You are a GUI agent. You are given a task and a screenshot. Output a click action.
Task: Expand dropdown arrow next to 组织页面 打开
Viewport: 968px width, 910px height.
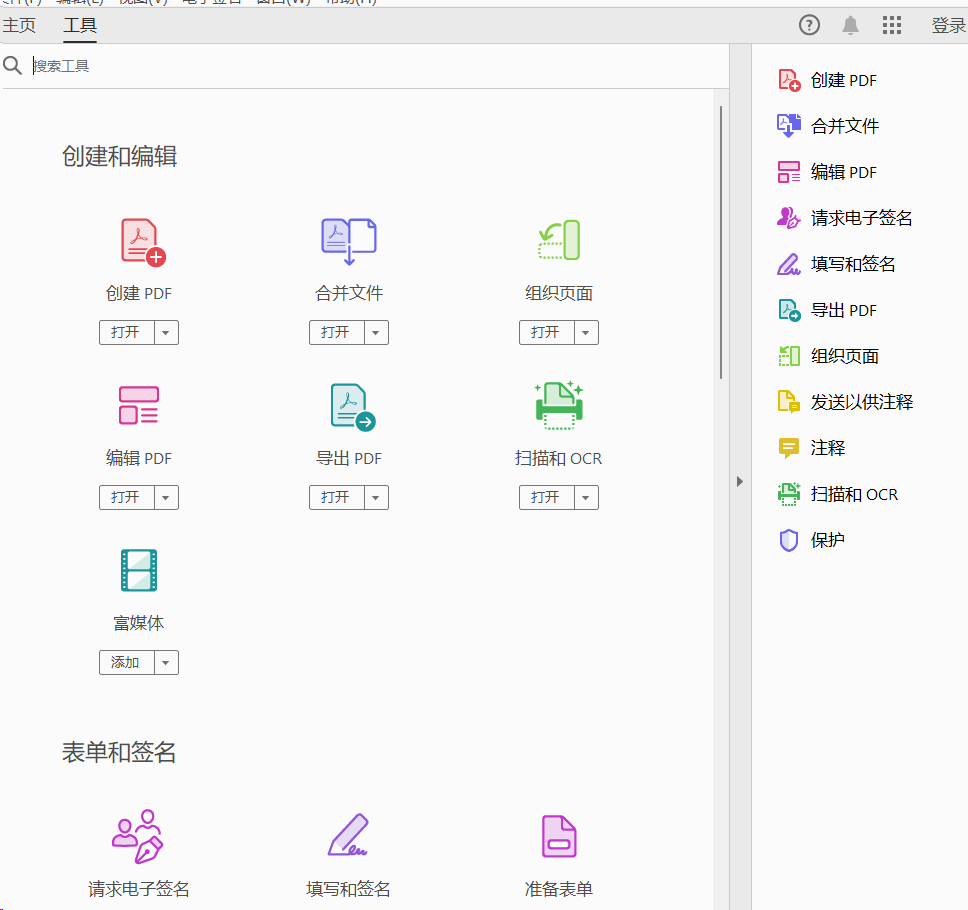[x=586, y=333]
